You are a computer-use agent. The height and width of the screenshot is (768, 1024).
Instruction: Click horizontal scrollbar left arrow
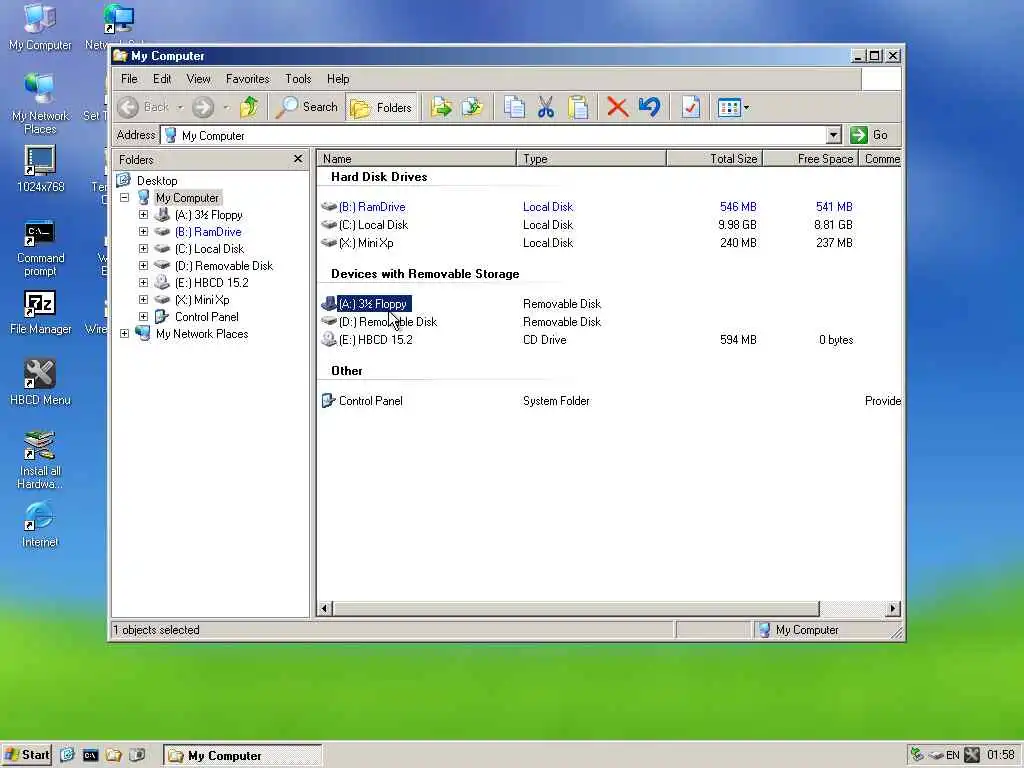click(325, 609)
